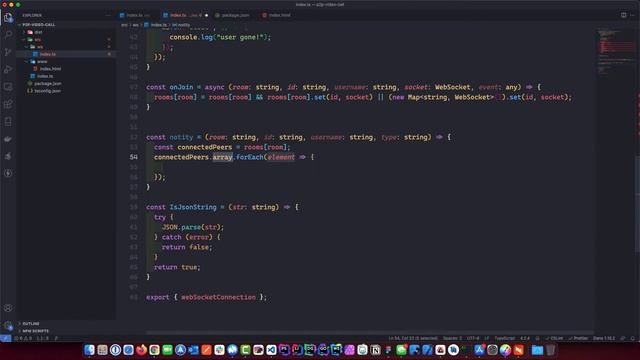Viewport: 640px width, 360px height.
Task: Open the Manage gear icon
Action: tap(8, 326)
